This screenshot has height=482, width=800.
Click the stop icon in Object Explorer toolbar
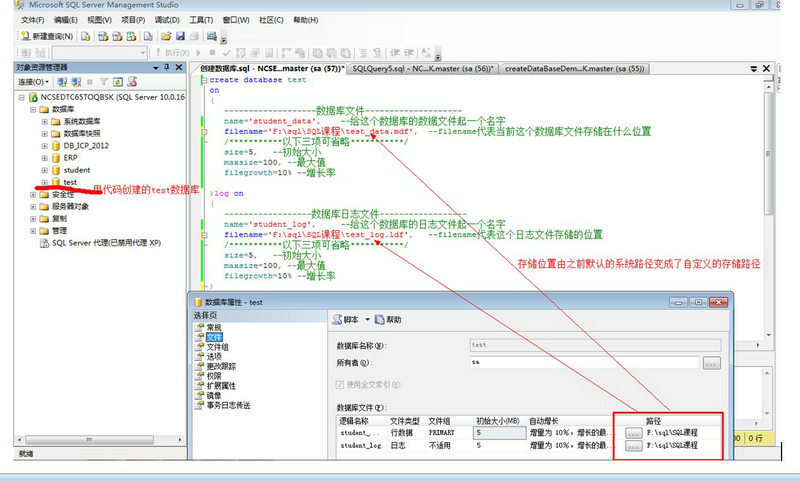click(90, 82)
